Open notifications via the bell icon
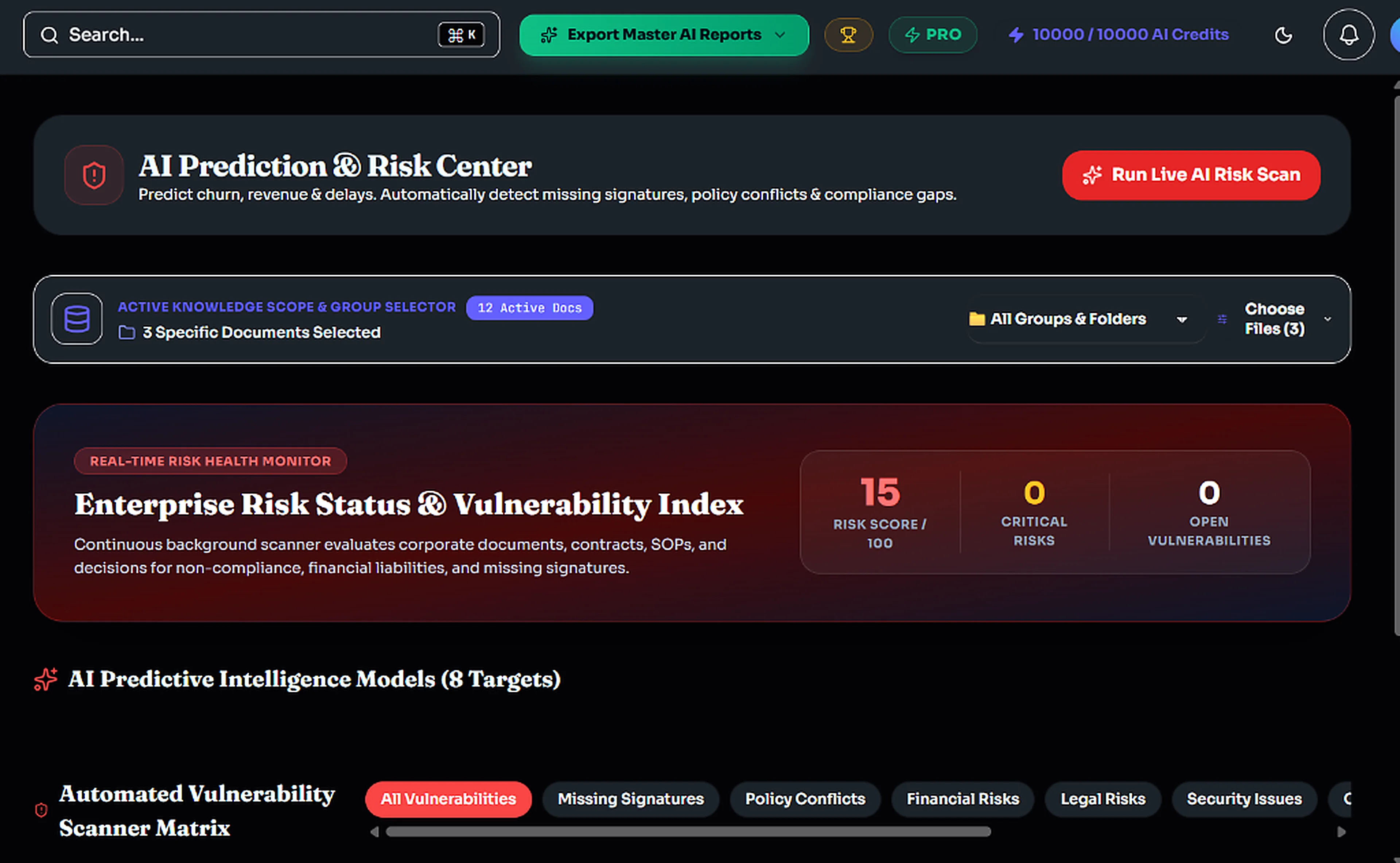Image resolution: width=1400 pixels, height=863 pixels. 1349,35
